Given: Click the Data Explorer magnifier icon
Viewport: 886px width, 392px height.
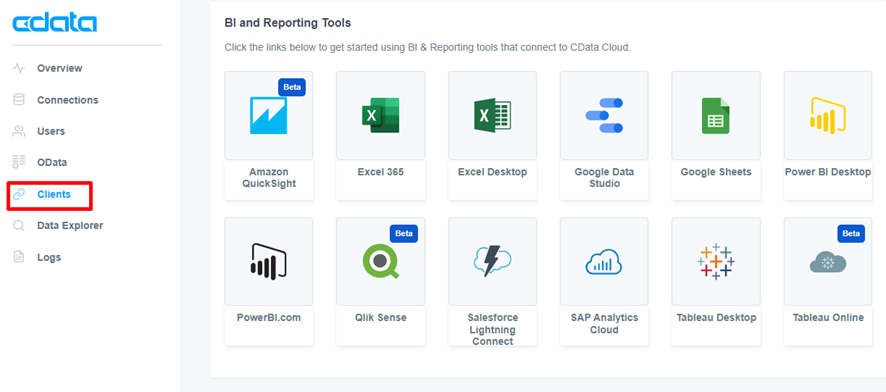Looking at the screenshot, I should [19, 226].
